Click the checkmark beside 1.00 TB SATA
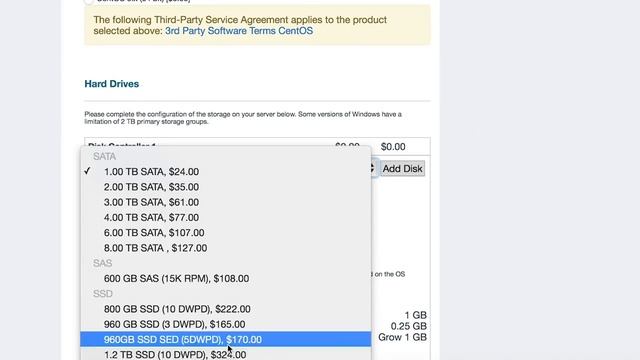 [87, 171]
